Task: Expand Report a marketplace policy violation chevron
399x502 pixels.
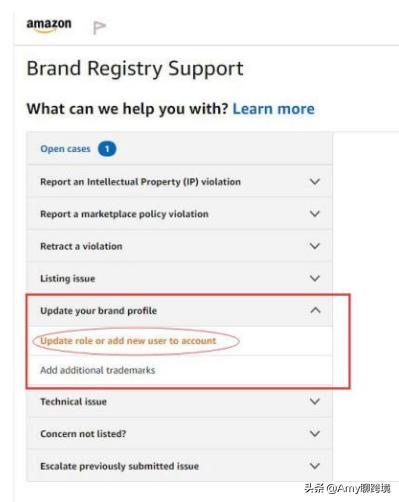Action: (315, 214)
